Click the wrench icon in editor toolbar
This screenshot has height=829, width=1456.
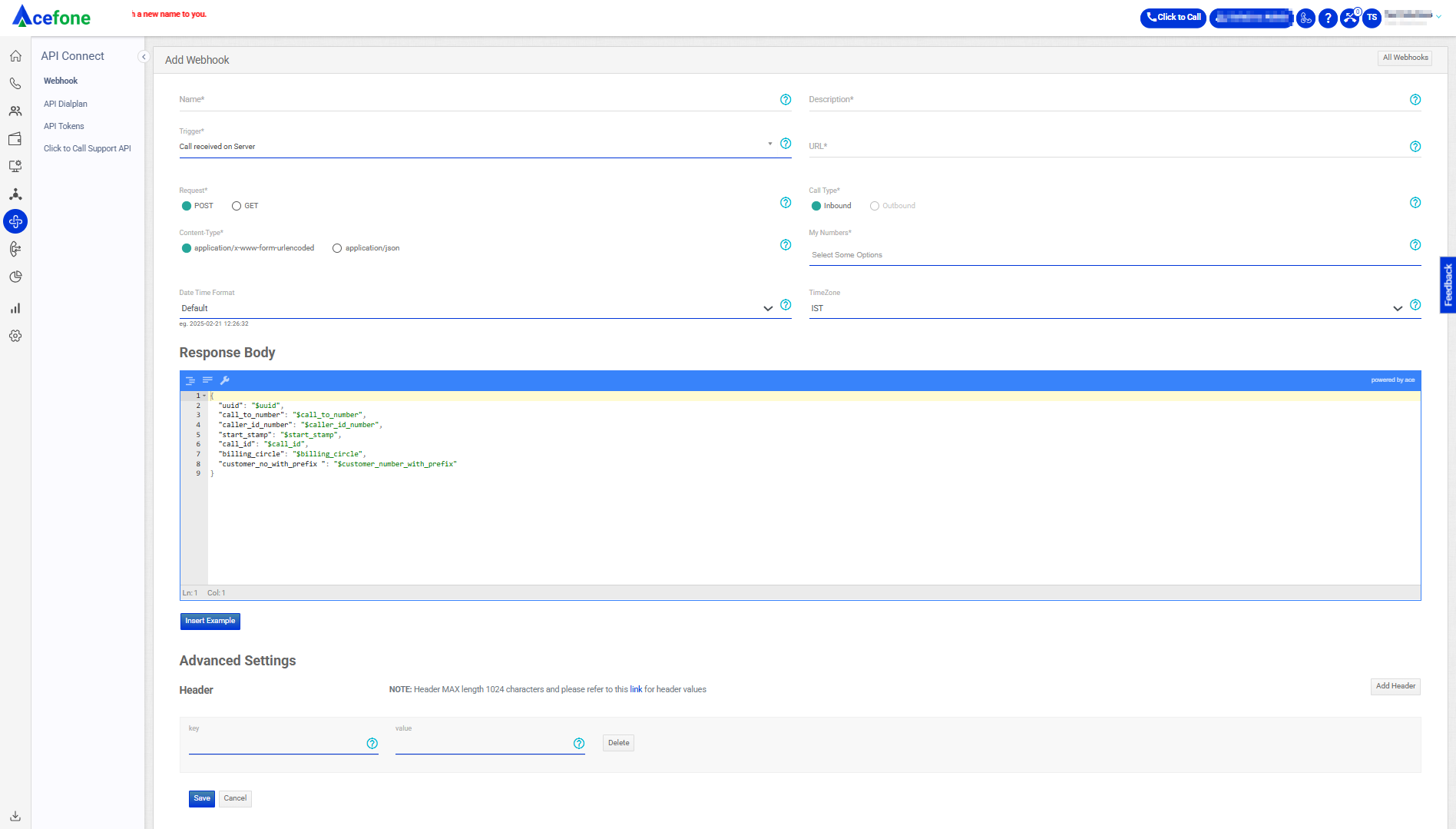tap(225, 380)
